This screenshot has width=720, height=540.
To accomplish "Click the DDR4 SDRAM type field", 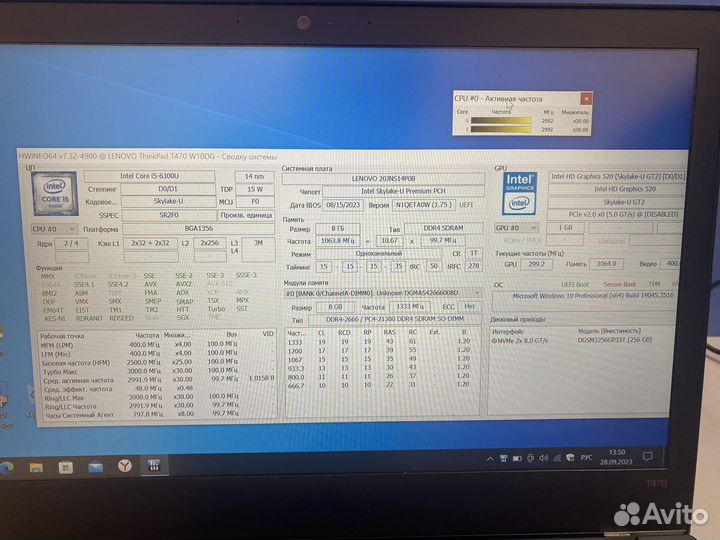I will click(x=444, y=228).
